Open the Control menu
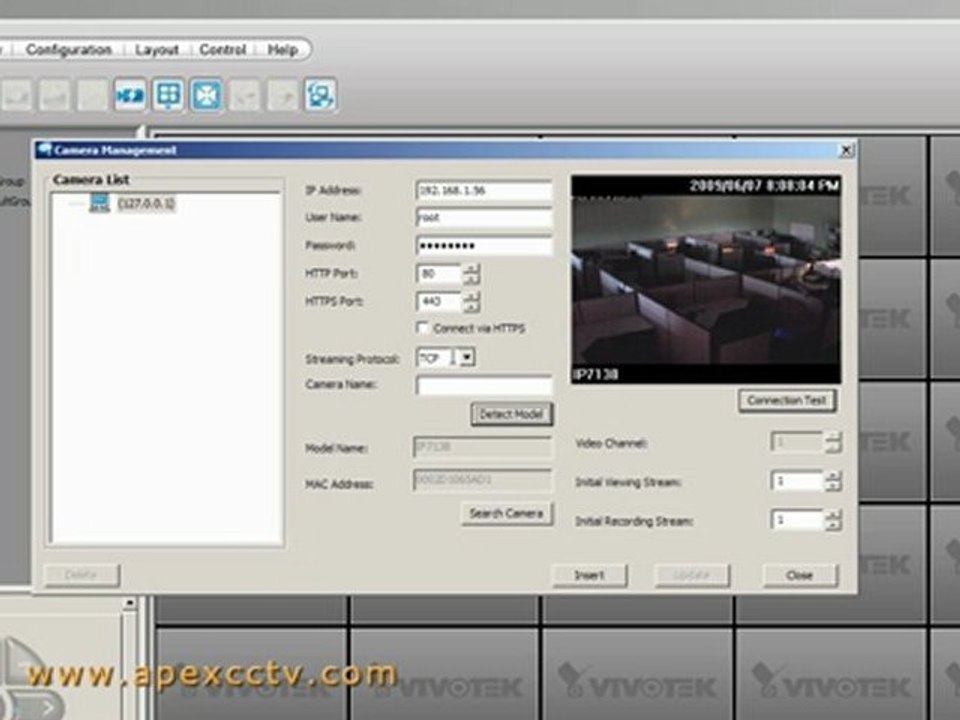Screen dimensions: 960x720 tap(222, 50)
